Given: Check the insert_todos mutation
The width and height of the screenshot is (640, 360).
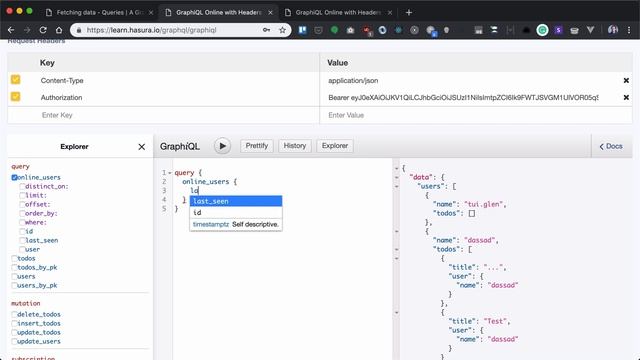Looking at the screenshot, I should [x=14, y=323].
